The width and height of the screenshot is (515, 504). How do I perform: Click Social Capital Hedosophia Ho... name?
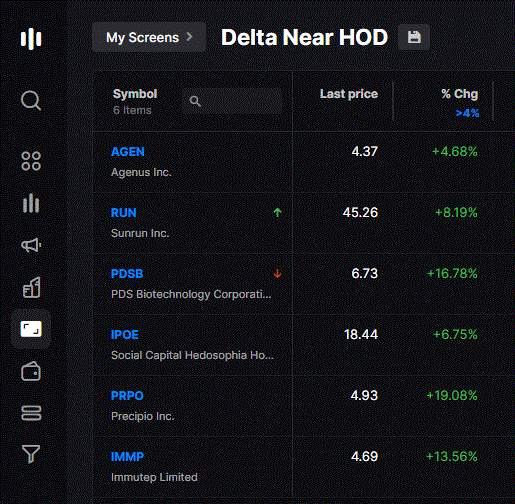[192, 355]
